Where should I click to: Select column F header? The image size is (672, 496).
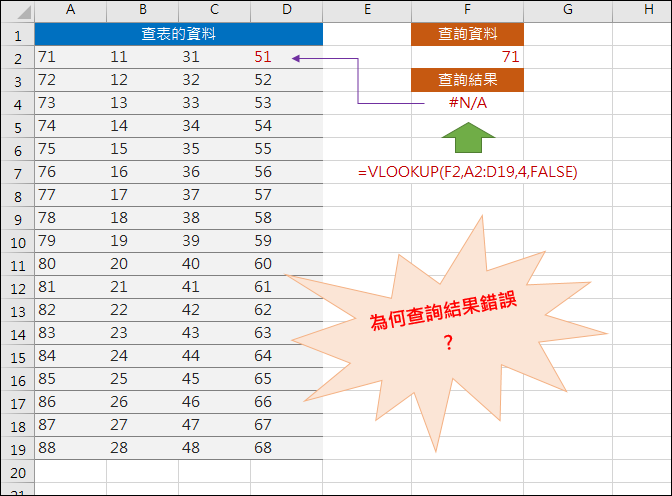(468, 10)
